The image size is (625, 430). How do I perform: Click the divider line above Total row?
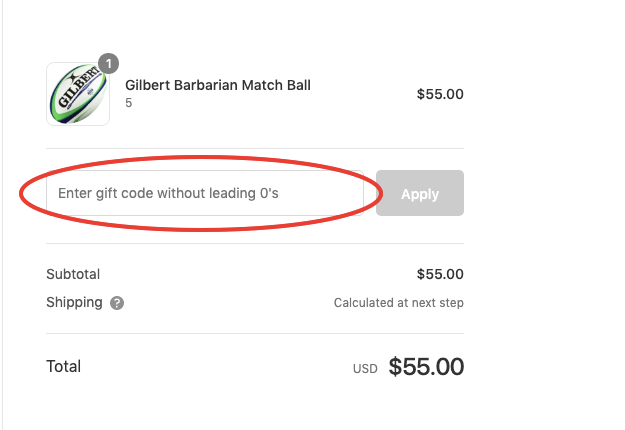click(x=255, y=334)
